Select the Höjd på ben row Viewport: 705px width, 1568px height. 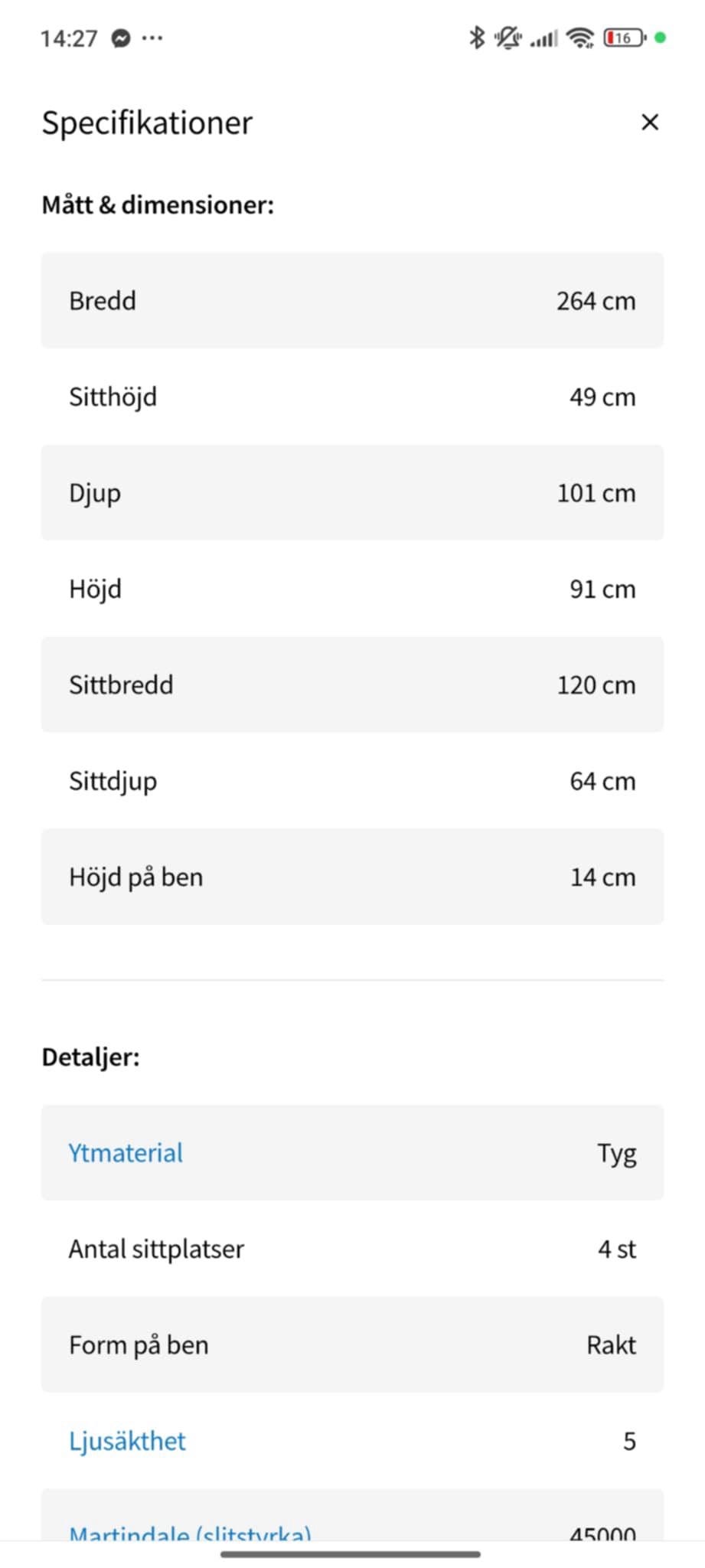coord(352,877)
